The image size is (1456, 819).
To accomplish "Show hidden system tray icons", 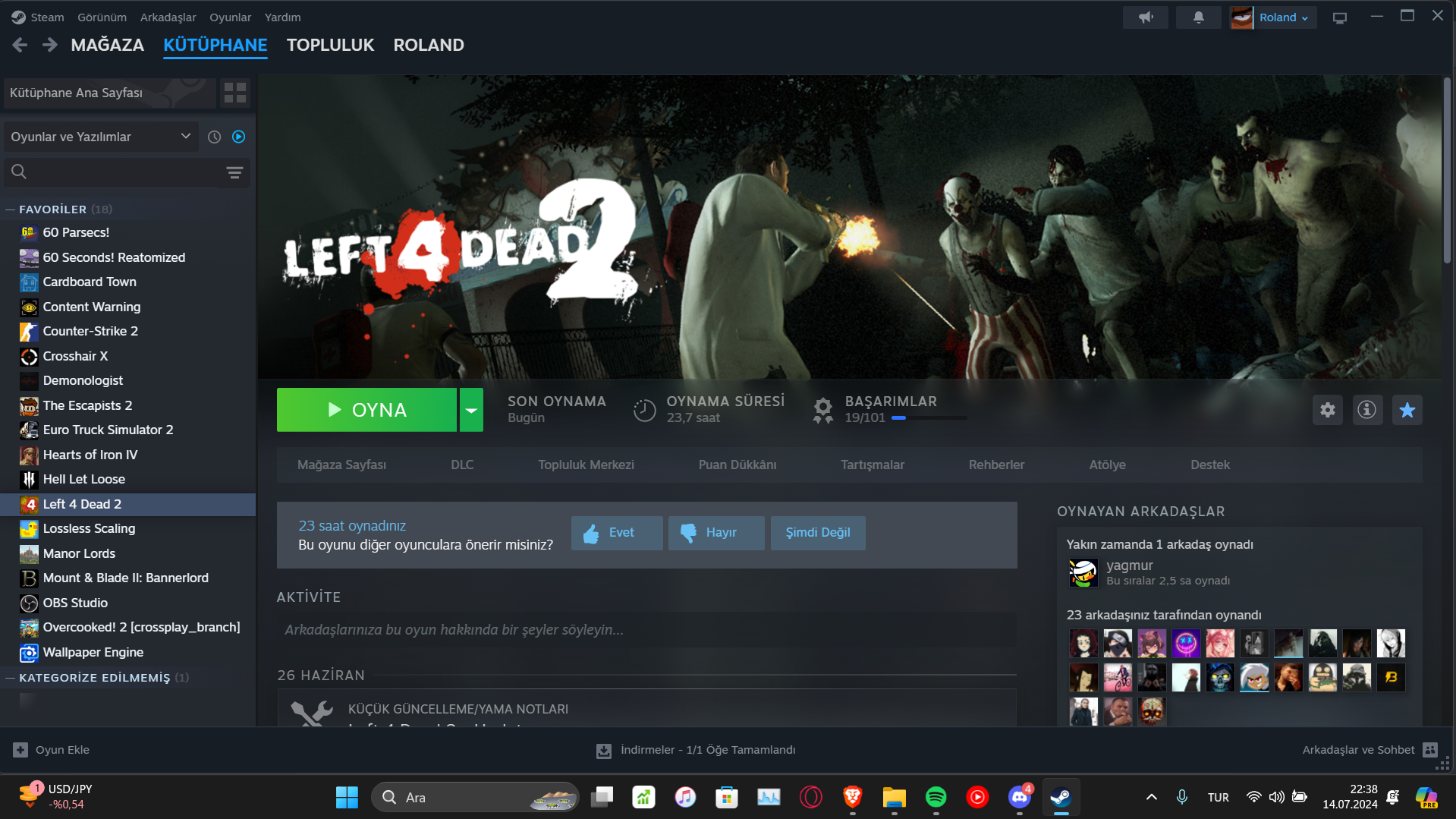I will (1152, 797).
